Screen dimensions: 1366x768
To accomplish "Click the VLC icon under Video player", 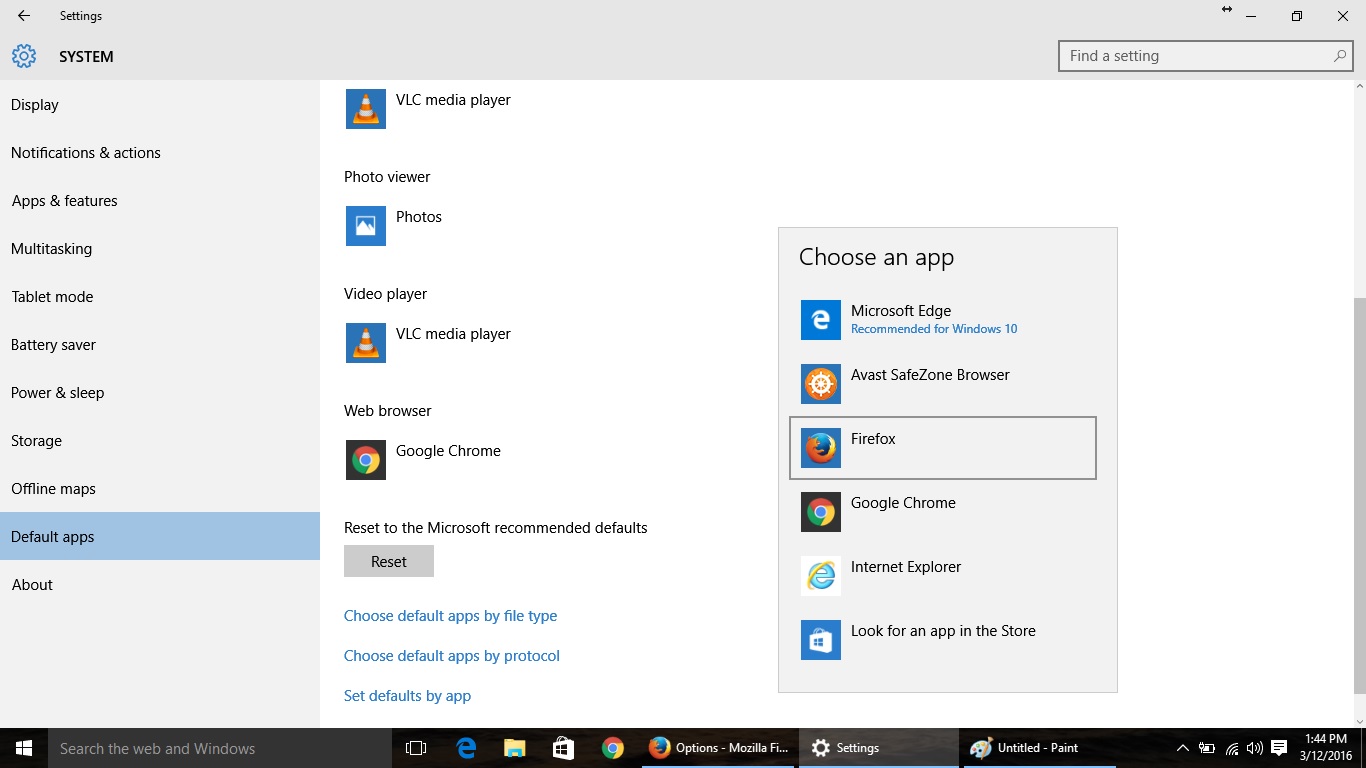I will click(366, 343).
